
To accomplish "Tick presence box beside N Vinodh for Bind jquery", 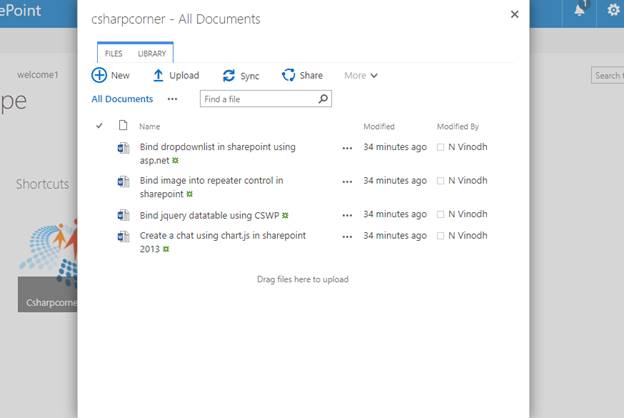I will 440,215.
